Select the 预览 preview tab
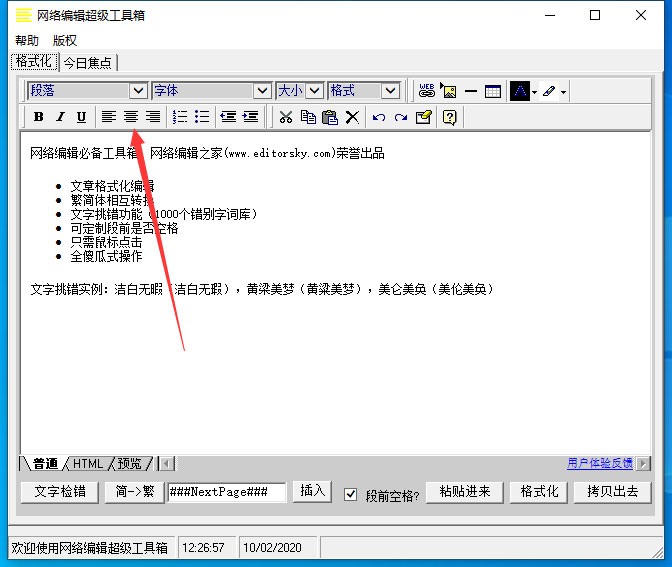 (x=129, y=463)
